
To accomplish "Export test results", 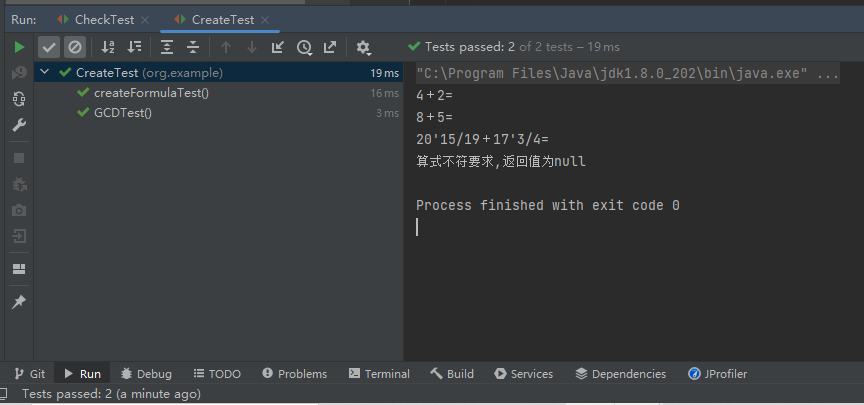I will pos(329,47).
